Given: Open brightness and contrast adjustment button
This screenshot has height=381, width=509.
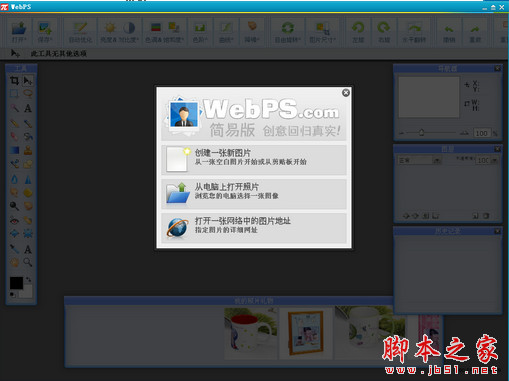Looking at the screenshot, I should pos(119,32).
